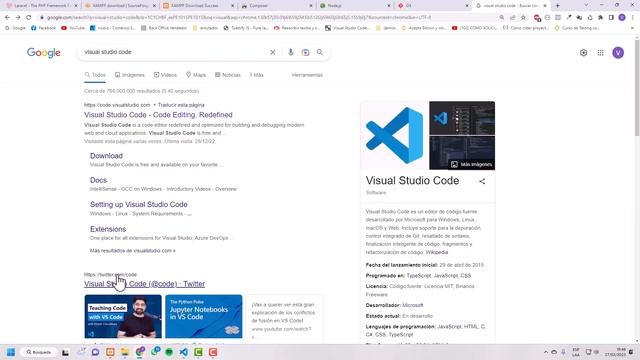Open Windows Start menu
The height and width of the screenshot is (360, 640).
(11, 352)
